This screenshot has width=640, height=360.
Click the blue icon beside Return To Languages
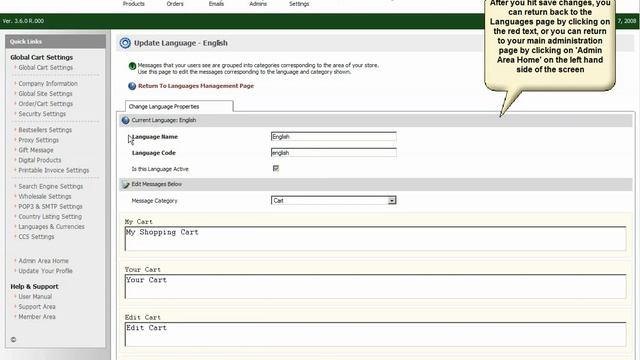tap(132, 86)
